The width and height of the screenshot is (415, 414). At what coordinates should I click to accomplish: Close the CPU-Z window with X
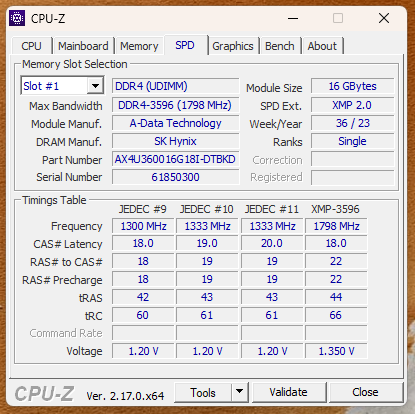(x=384, y=18)
